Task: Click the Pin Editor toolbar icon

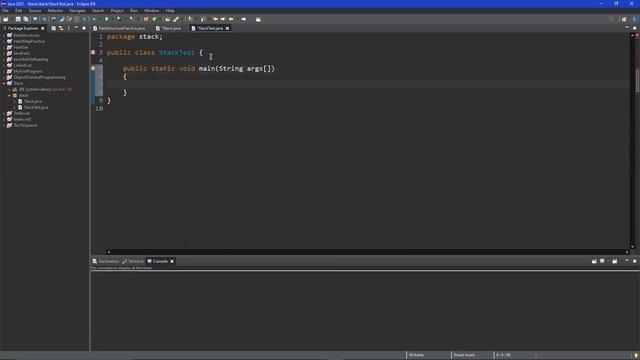Action: click(x=258, y=19)
